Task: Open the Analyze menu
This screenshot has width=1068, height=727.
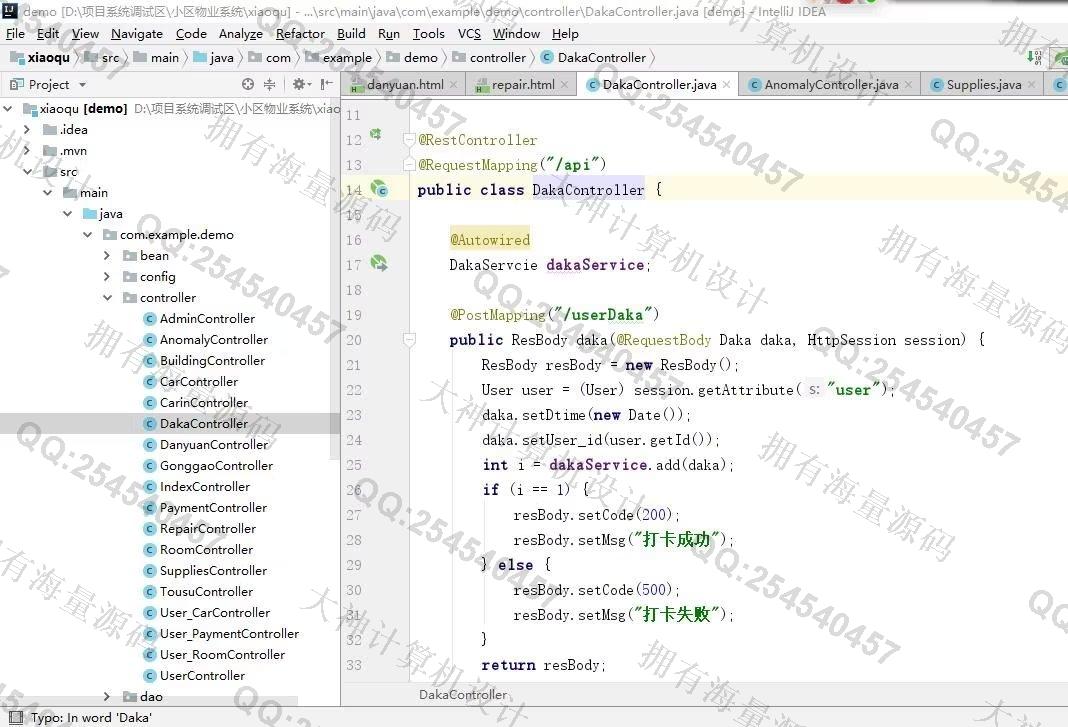Action: pos(240,33)
